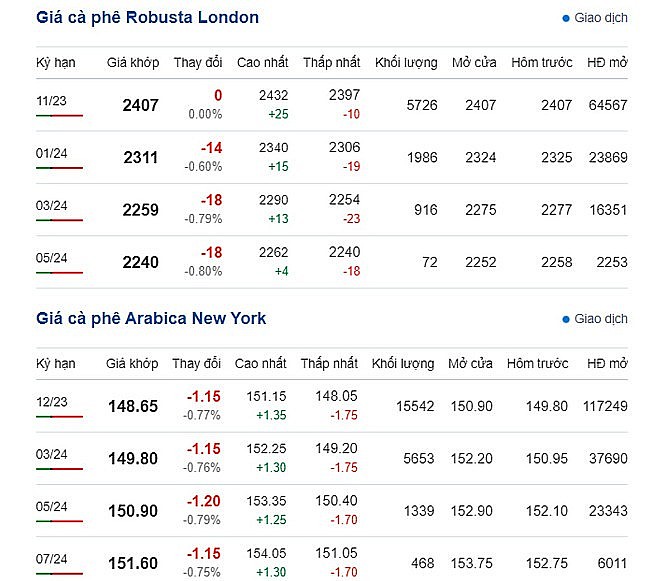Click the green-red range bar under Robusta 03/24
The width and height of the screenshot is (670, 581).
tap(59, 220)
